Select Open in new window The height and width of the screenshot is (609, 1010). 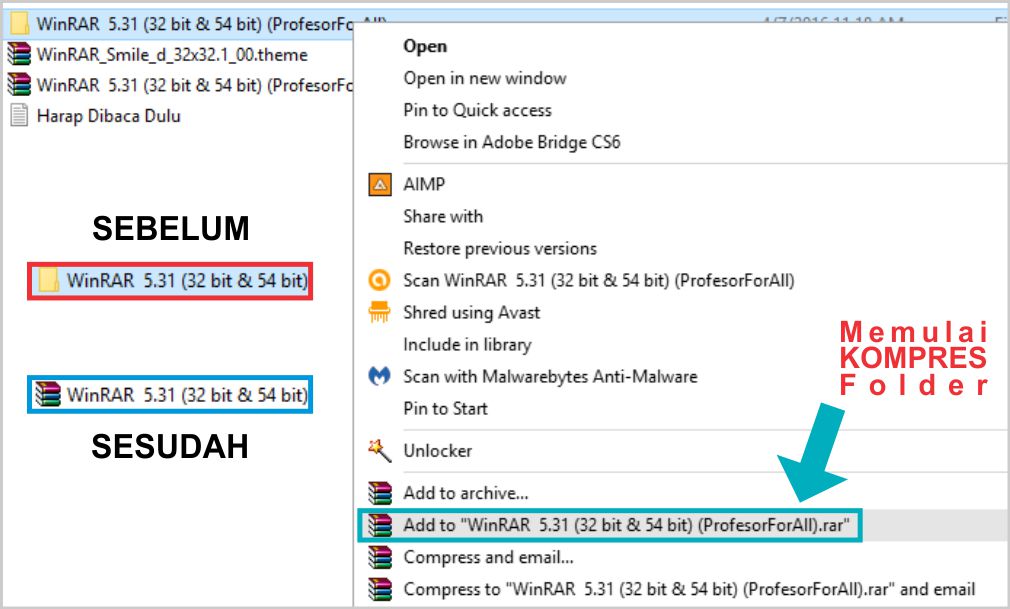485,78
